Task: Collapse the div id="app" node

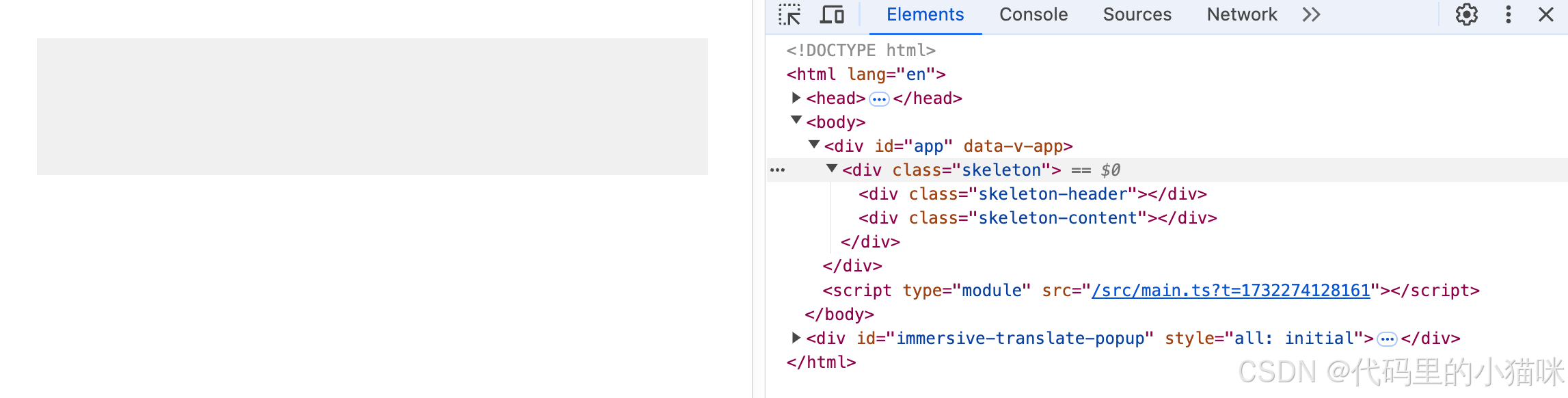Action: [814, 145]
